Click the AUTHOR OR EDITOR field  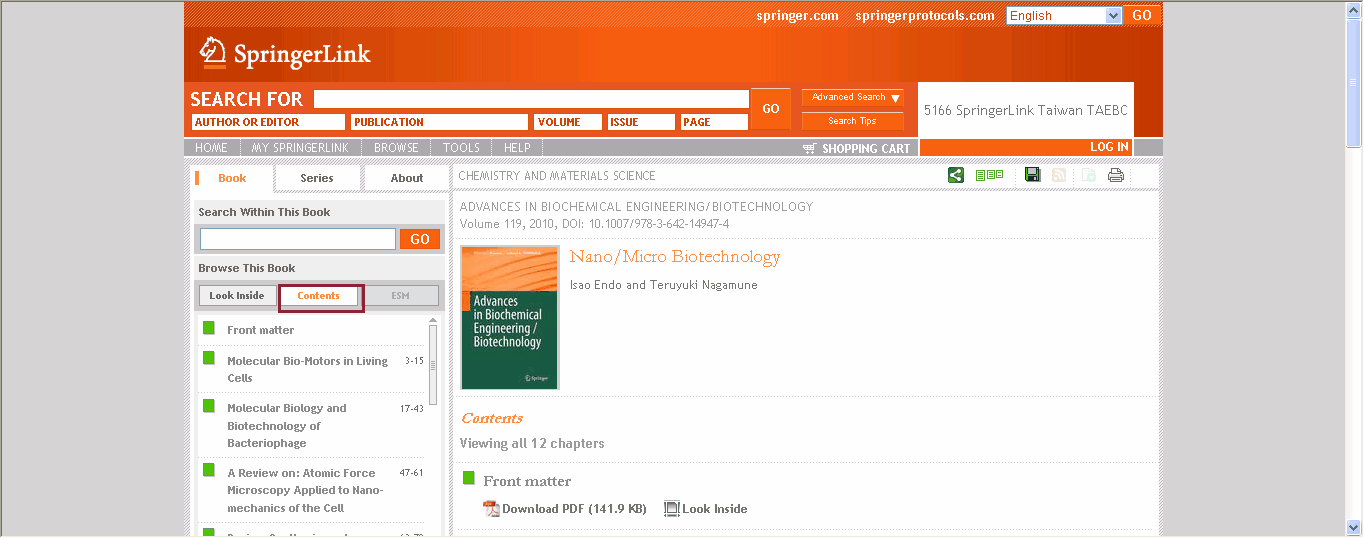(x=268, y=122)
